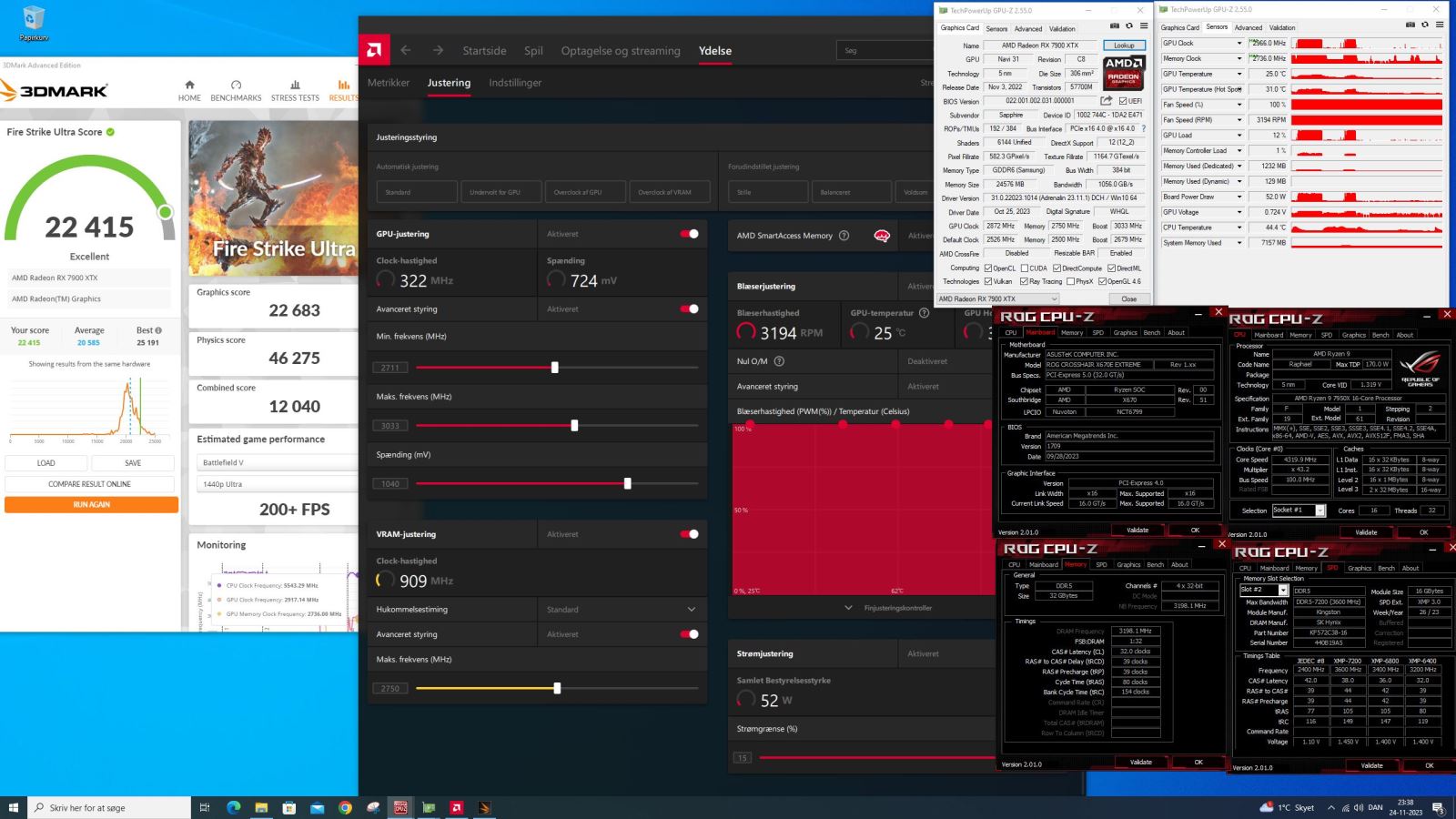This screenshot has height=819, width=1456.
Task: Open Slot #2 dropdown in CPU-Z SPD window
Action: [x=1264, y=590]
